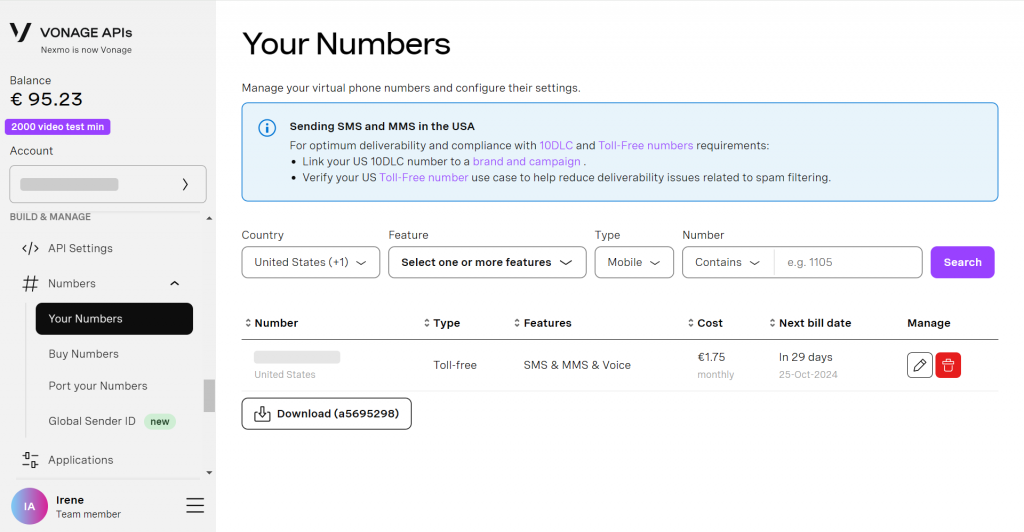Open Applications in the sidebar

click(x=80, y=460)
